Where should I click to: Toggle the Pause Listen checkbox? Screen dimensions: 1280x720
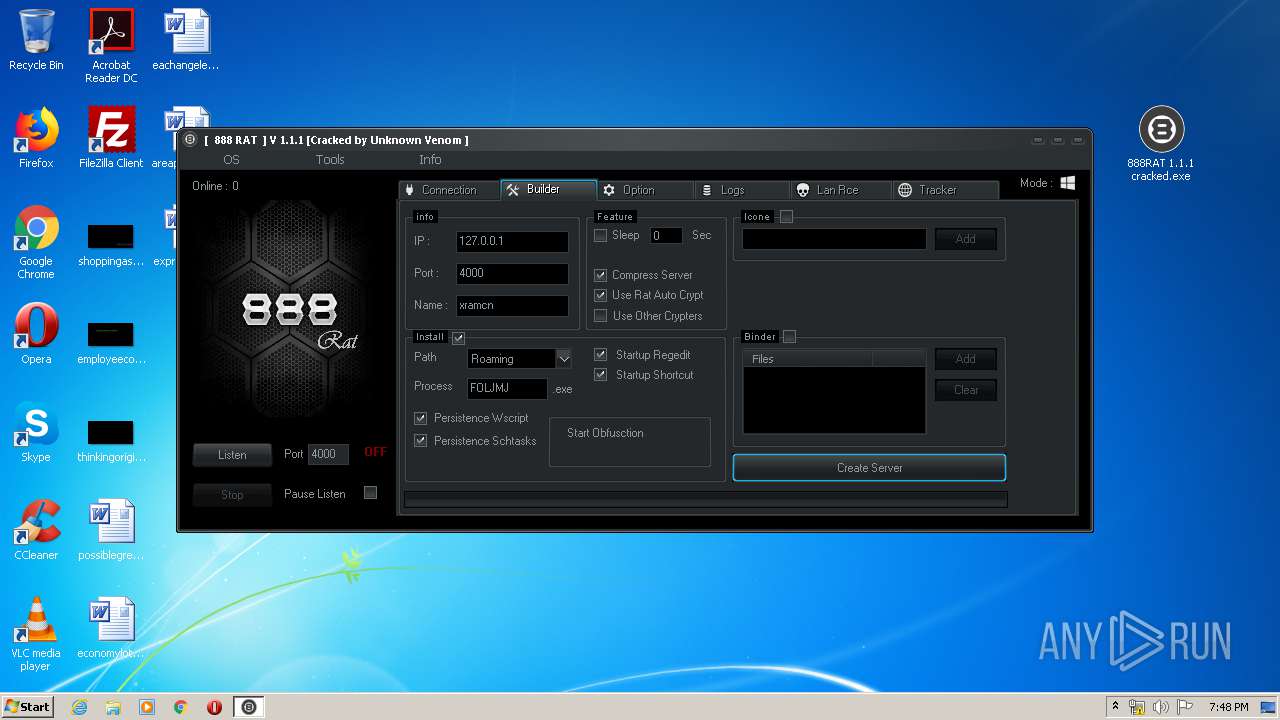point(370,493)
